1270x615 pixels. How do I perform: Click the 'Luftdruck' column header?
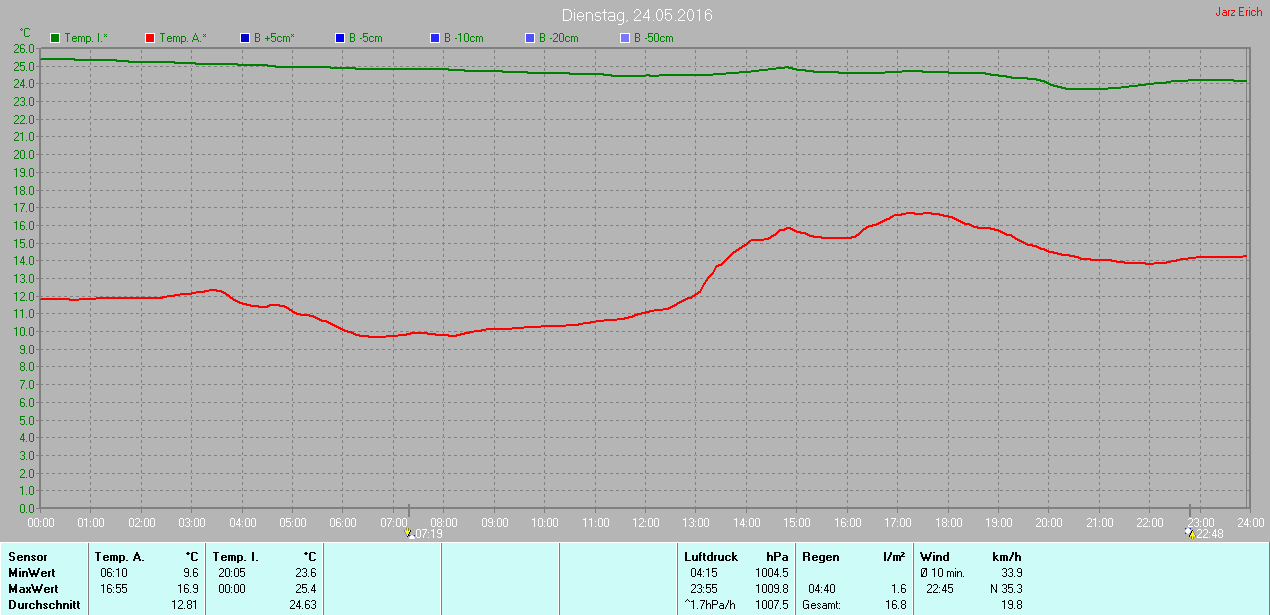tap(711, 557)
